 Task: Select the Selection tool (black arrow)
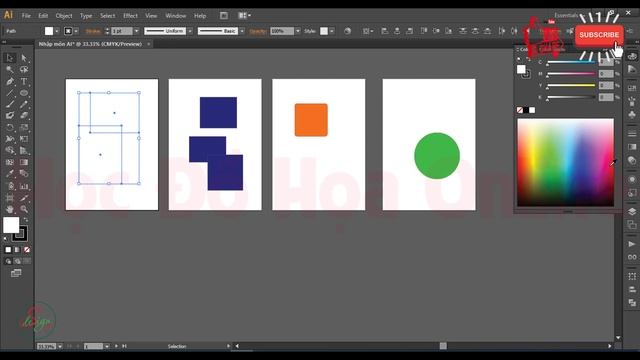click(x=10, y=58)
